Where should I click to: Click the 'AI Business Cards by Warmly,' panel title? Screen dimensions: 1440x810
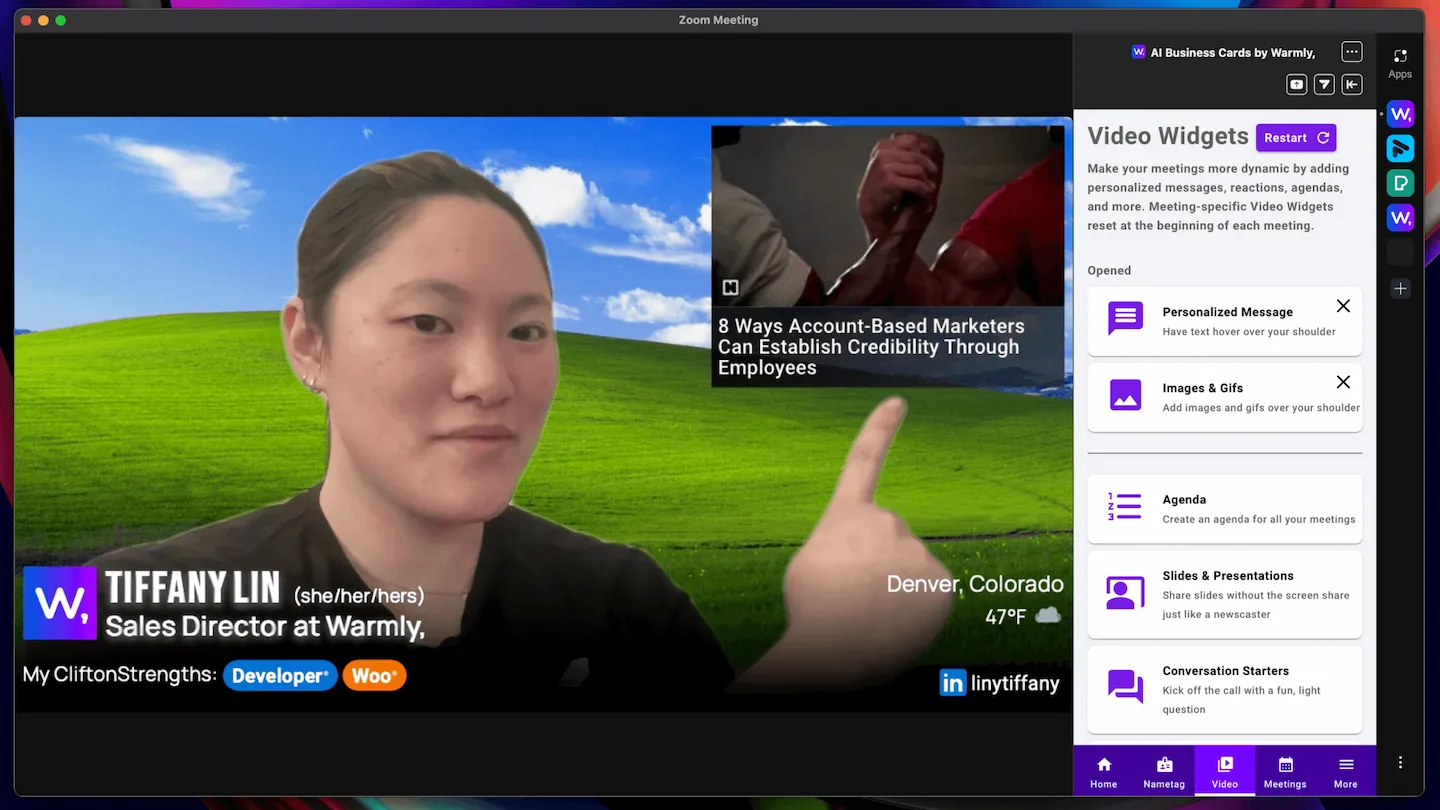tap(1232, 52)
